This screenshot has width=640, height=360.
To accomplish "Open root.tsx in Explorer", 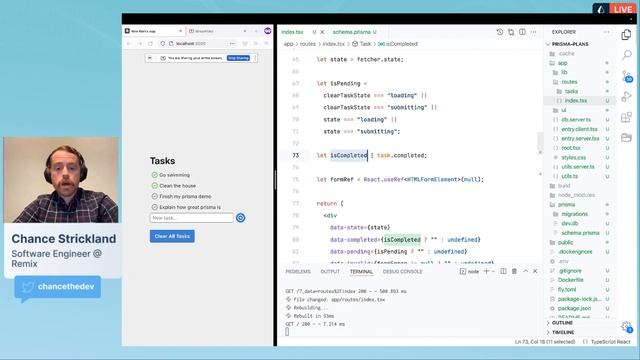I will coord(571,148).
